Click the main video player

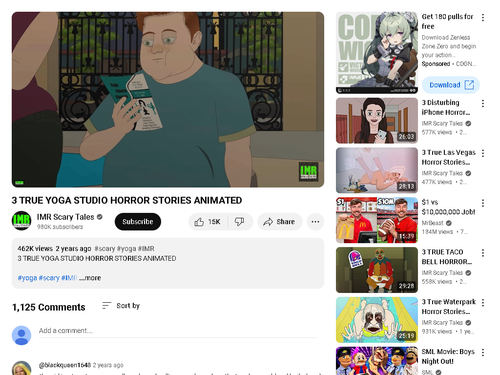pyautogui.click(x=168, y=99)
